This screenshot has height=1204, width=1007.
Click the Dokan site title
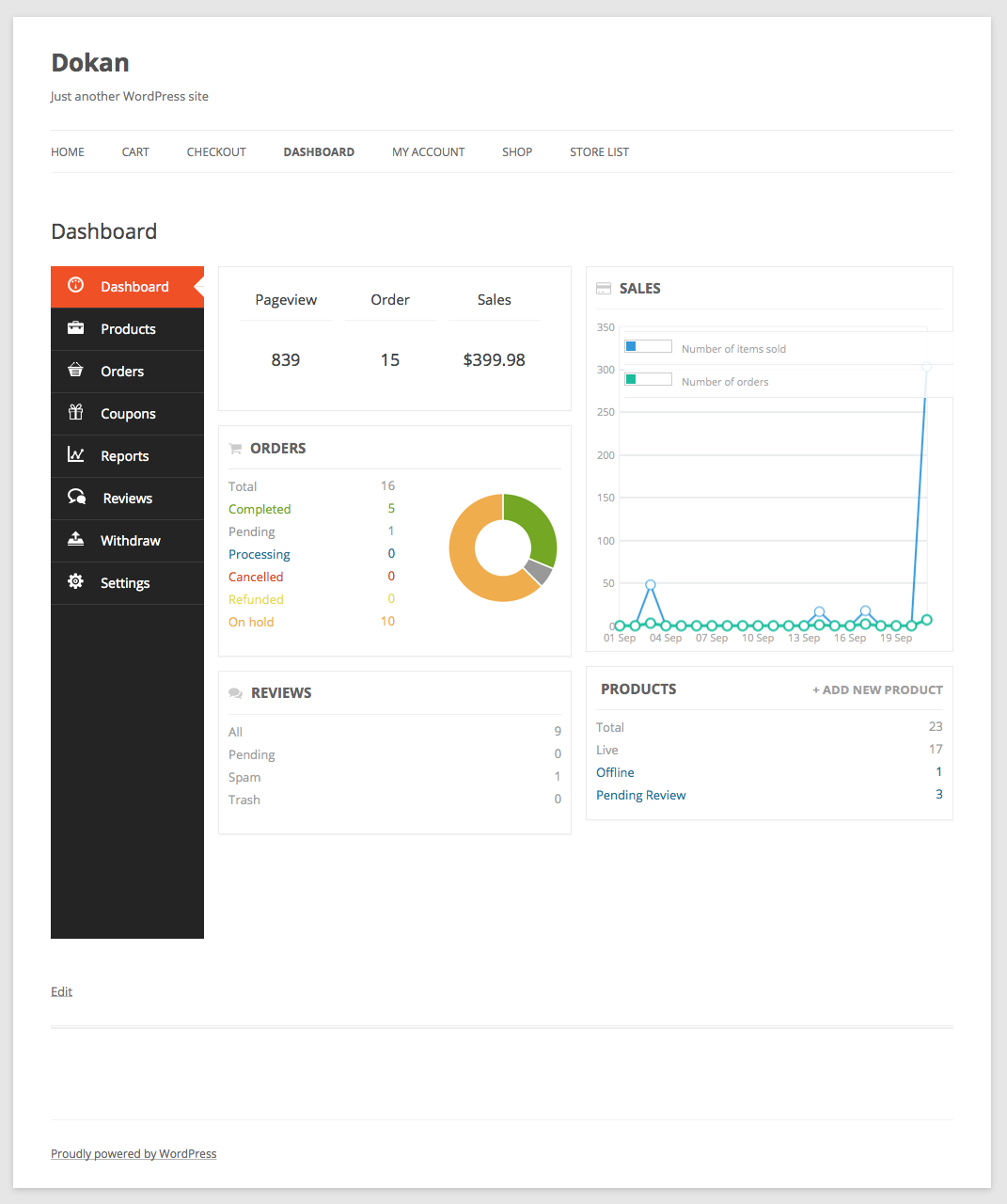(90, 63)
